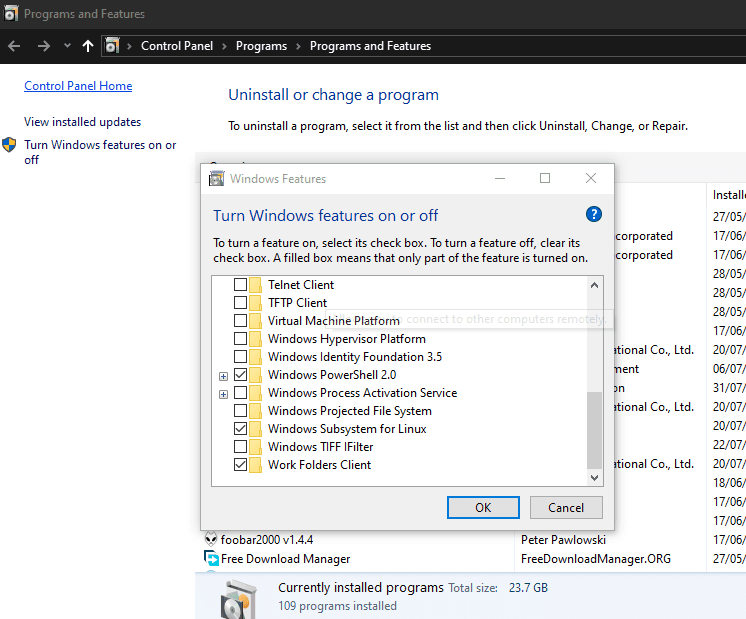Click the Telnet Client folder icon
Screen dimensions: 746x619
[x=255, y=285]
